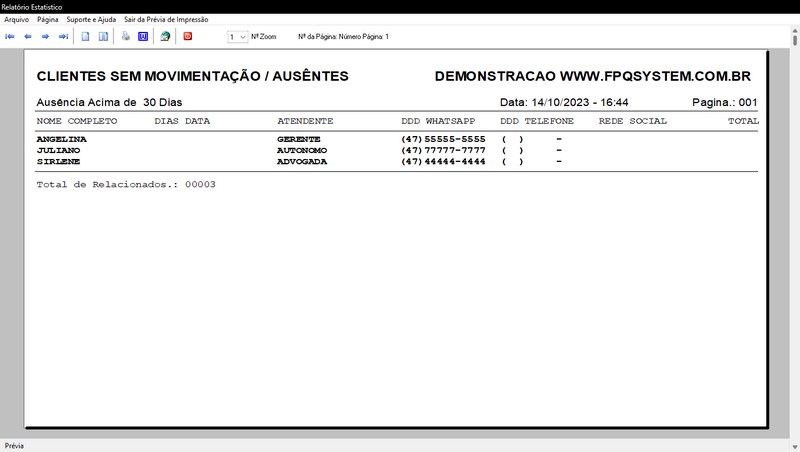
Task: Go to first page arrow icon
Action: pos(10,37)
